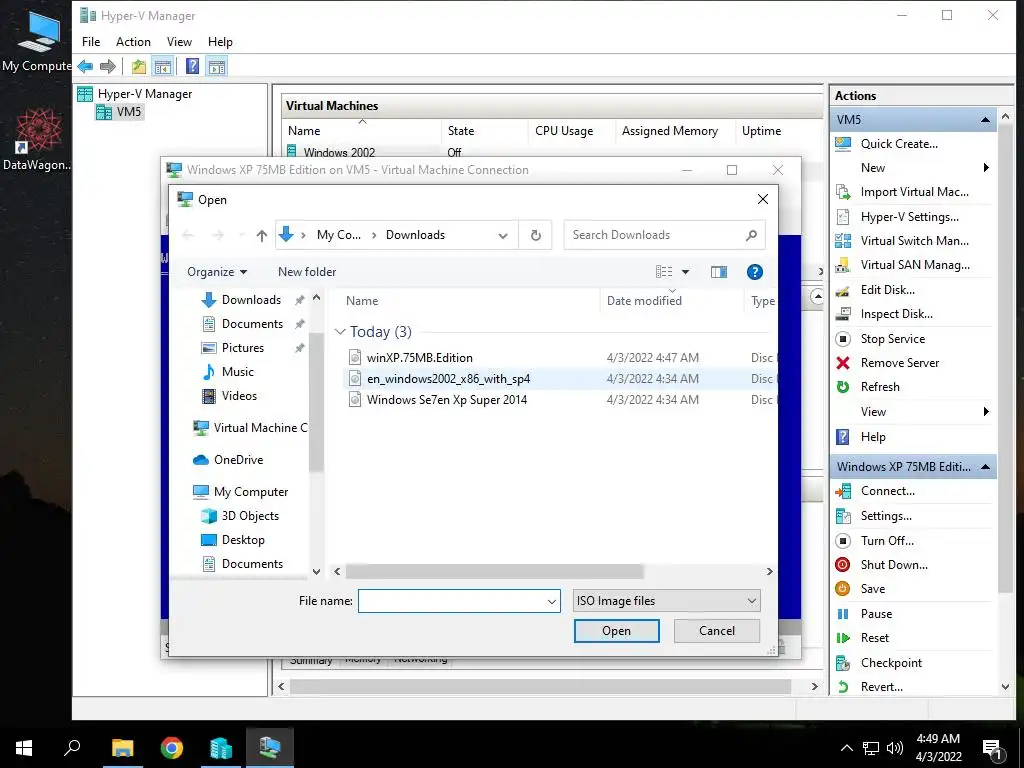1024x768 pixels.
Task: Open Virtual Switch Manager action
Action: tap(914, 241)
